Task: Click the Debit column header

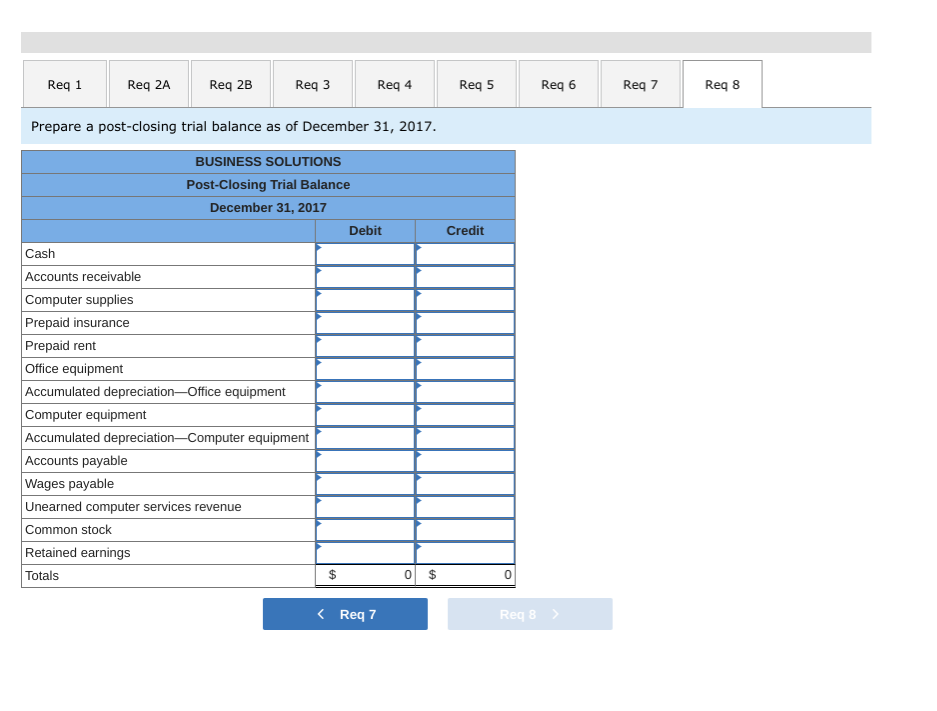Action: click(365, 231)
